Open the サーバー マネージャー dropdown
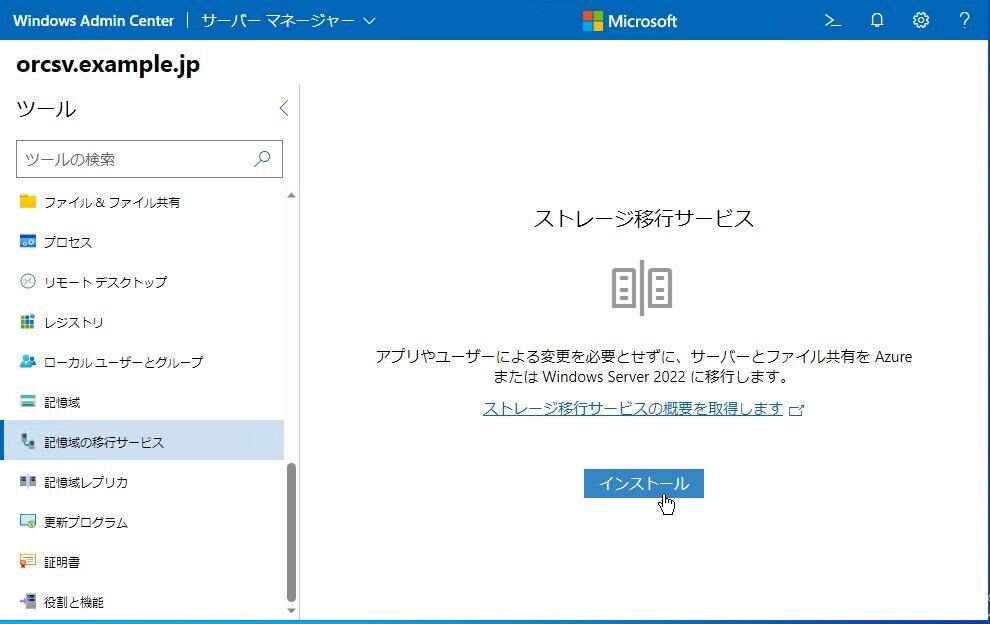Image resolution: width=990 pixels, height=624 pixels. coord(289,20)
